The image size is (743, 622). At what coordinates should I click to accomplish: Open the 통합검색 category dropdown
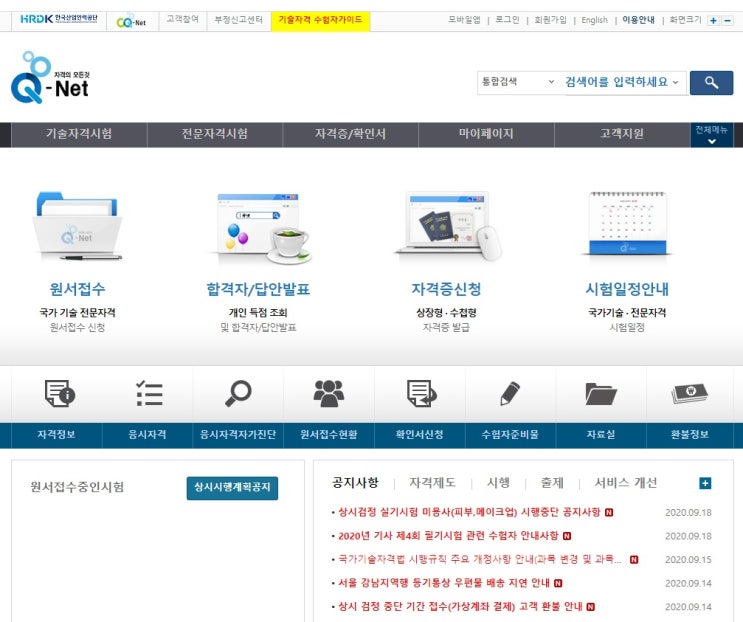pos(518,82)
